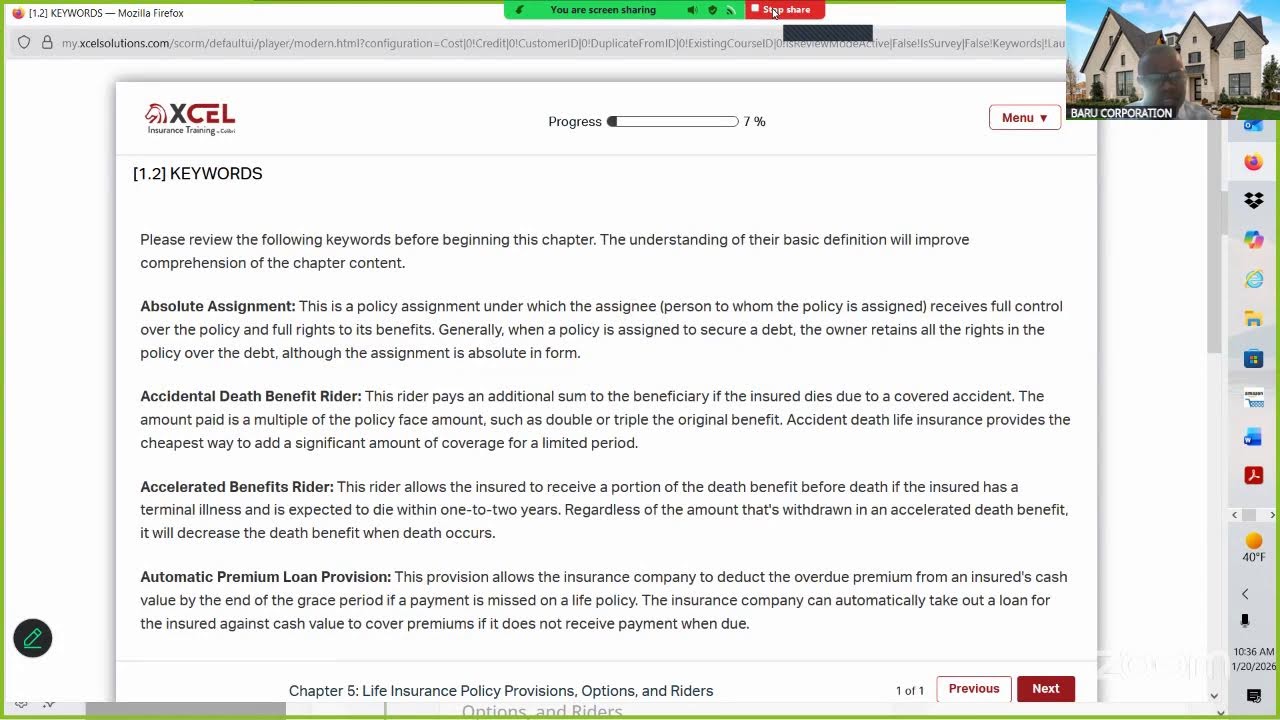Open Microsoft Store from the taskbar

tap(1254, 359)
